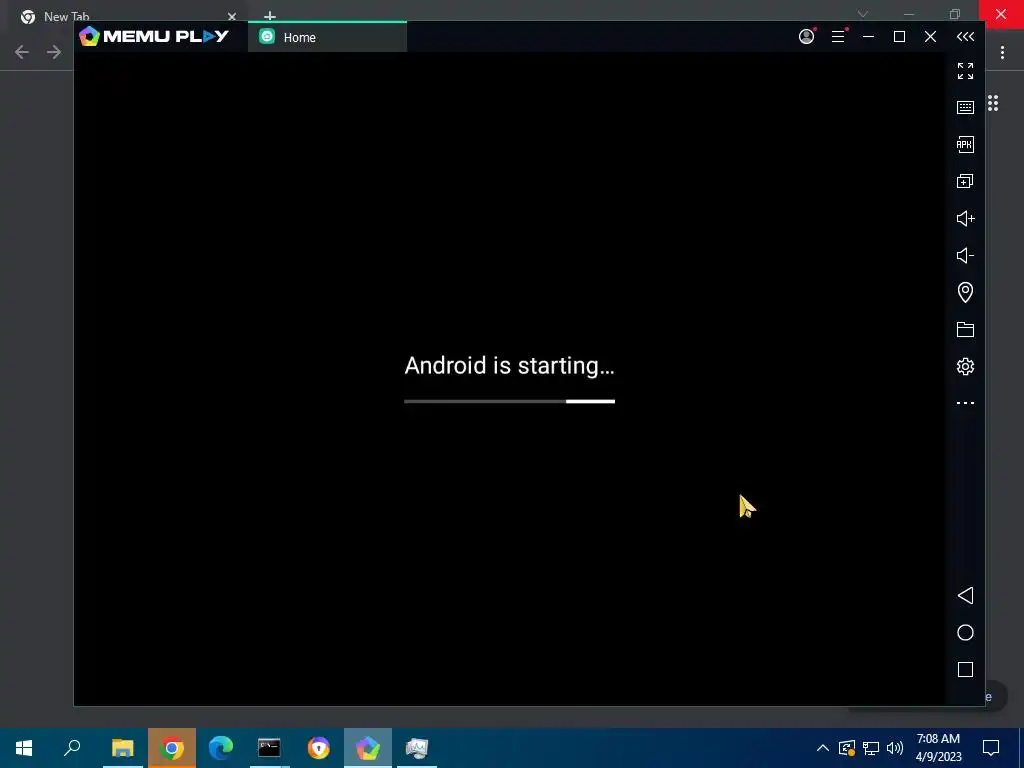Close the Chrome window
Viewport: 1024px width, 768px height.
(1001, 14)
